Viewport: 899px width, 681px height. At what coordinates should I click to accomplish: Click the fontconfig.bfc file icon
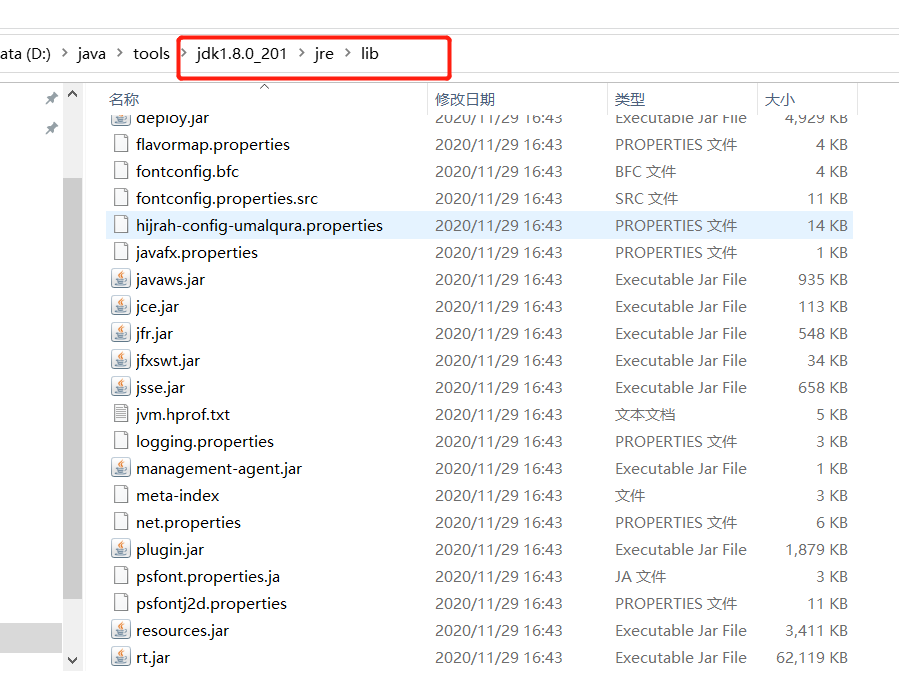click(x=121, y=170)
